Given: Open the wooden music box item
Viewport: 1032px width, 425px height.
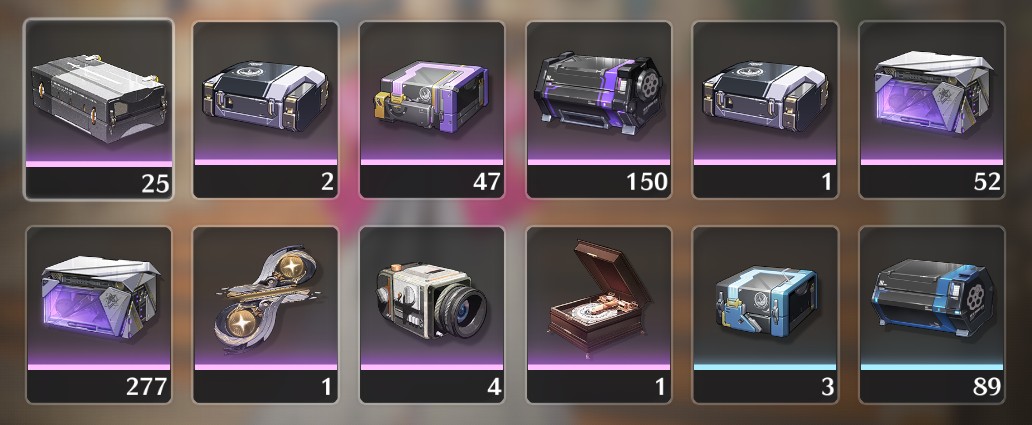Looking at the screenshot, I should (x=599, y=315).
